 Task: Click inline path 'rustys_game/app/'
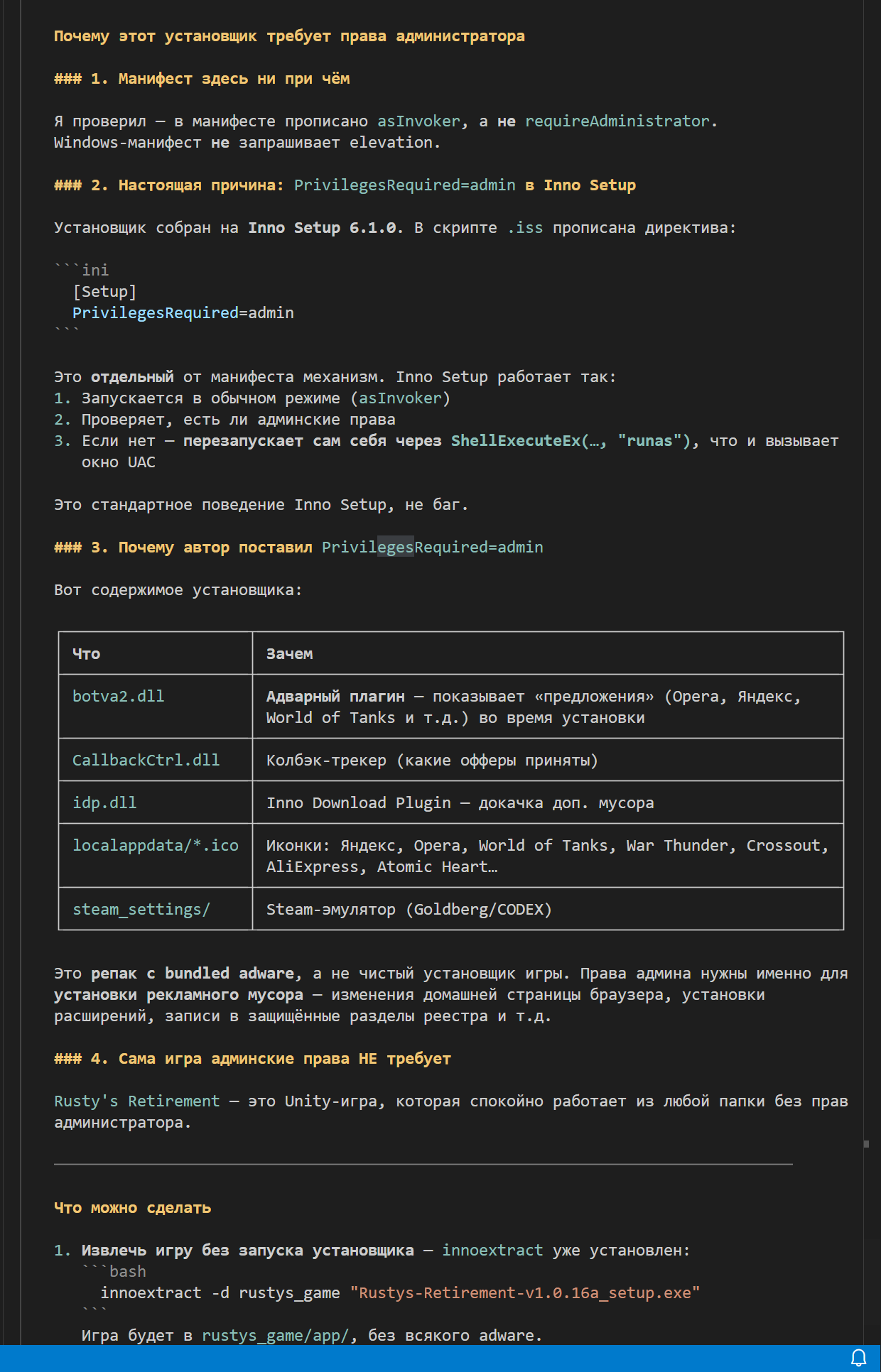tap(276, 1336)
